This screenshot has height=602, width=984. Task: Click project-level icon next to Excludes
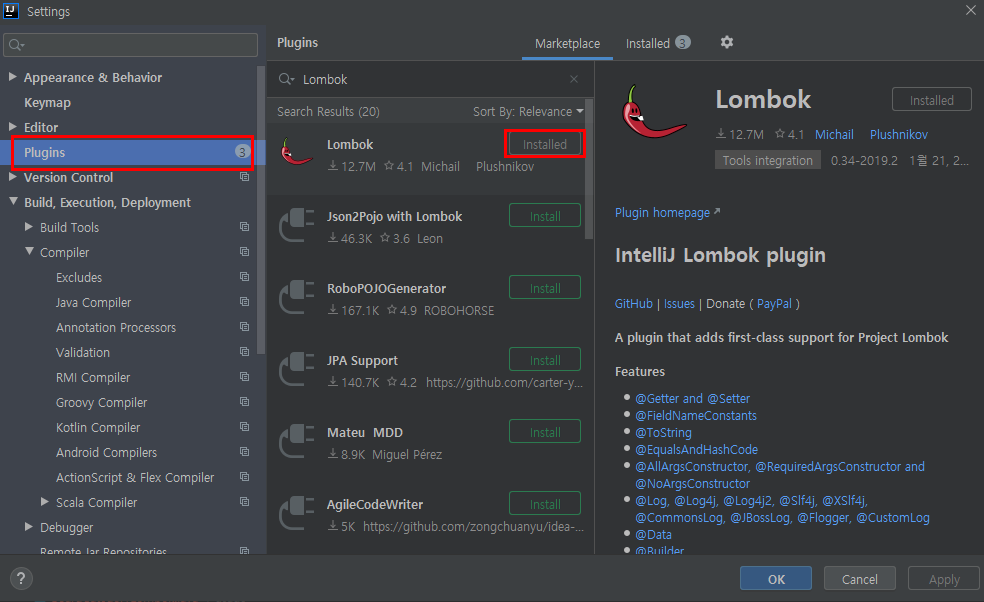coord(245,277)
